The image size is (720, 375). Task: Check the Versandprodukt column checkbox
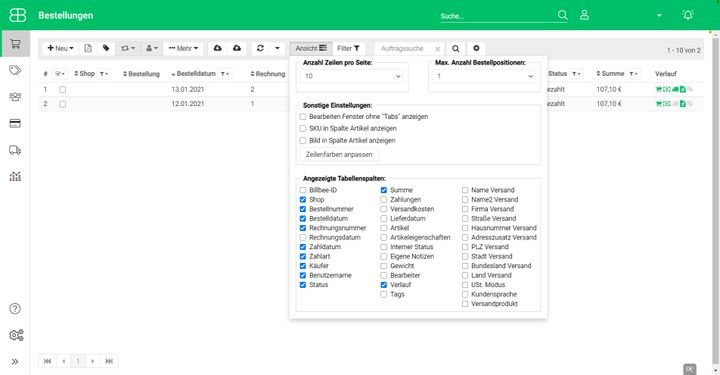tap(465, 304)
